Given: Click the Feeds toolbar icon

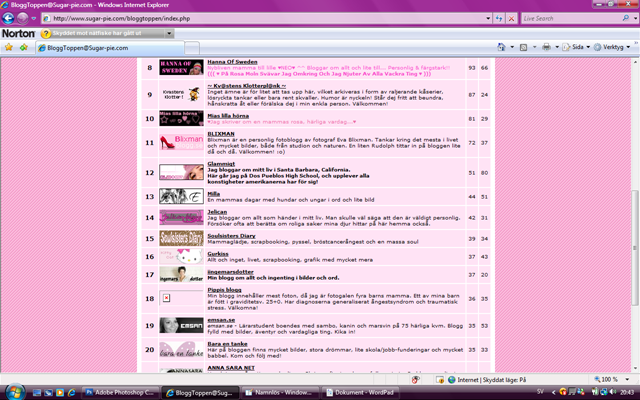Looking at the screenshot, I should coord(523,47).
